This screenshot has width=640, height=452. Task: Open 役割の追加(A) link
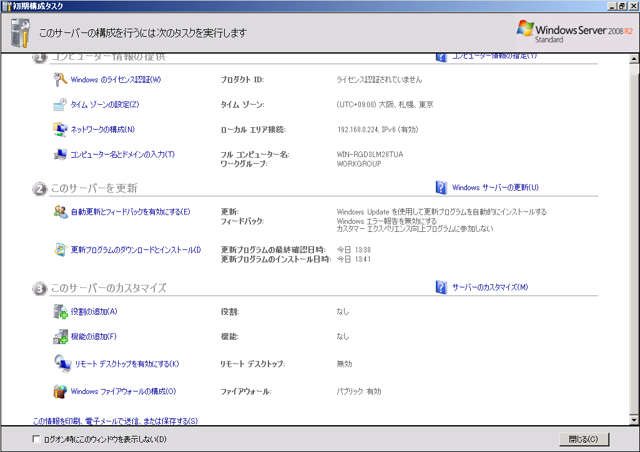tap(94, 312)
